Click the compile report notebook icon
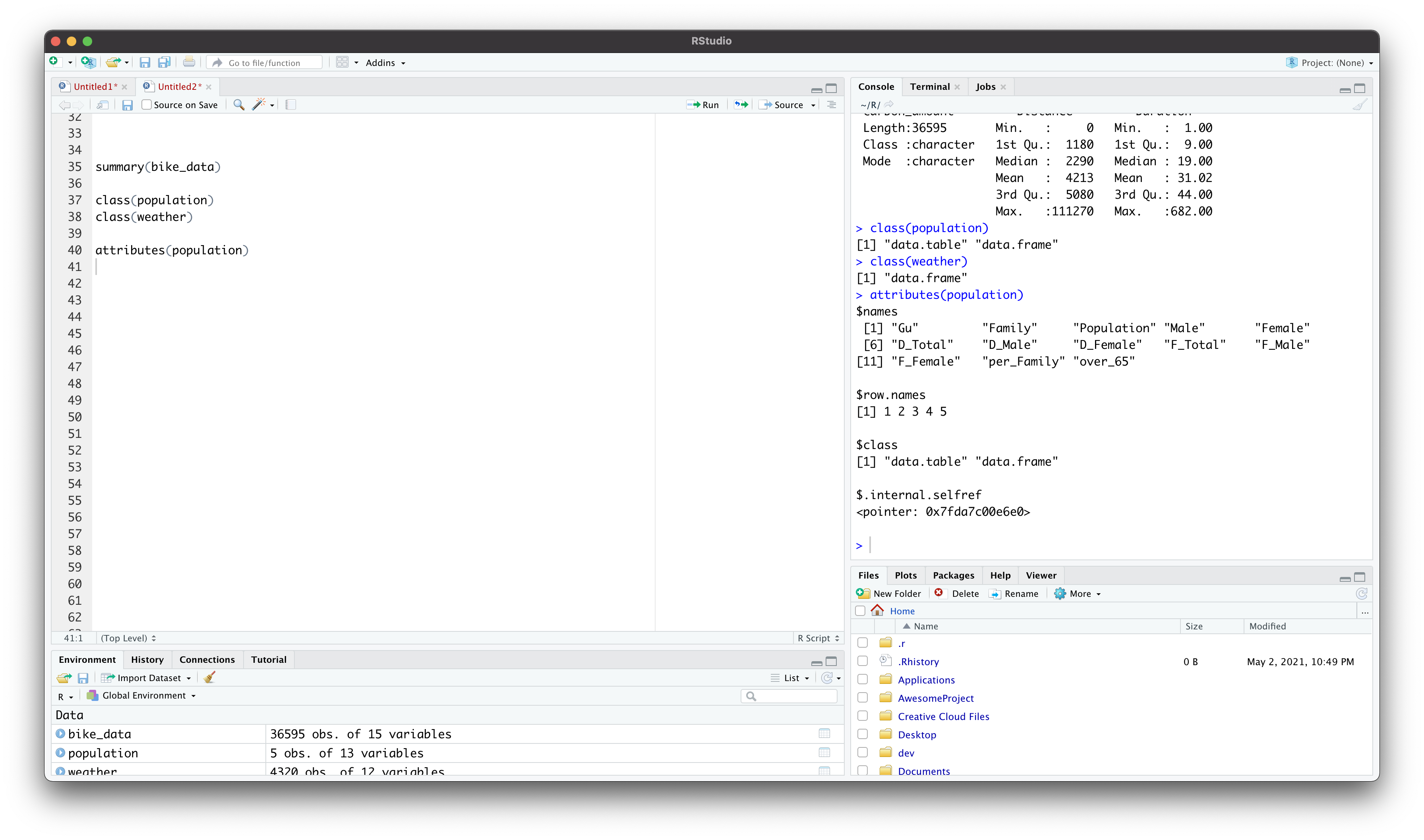Viewport: 1424px width, 840px height. pos(290,105)
